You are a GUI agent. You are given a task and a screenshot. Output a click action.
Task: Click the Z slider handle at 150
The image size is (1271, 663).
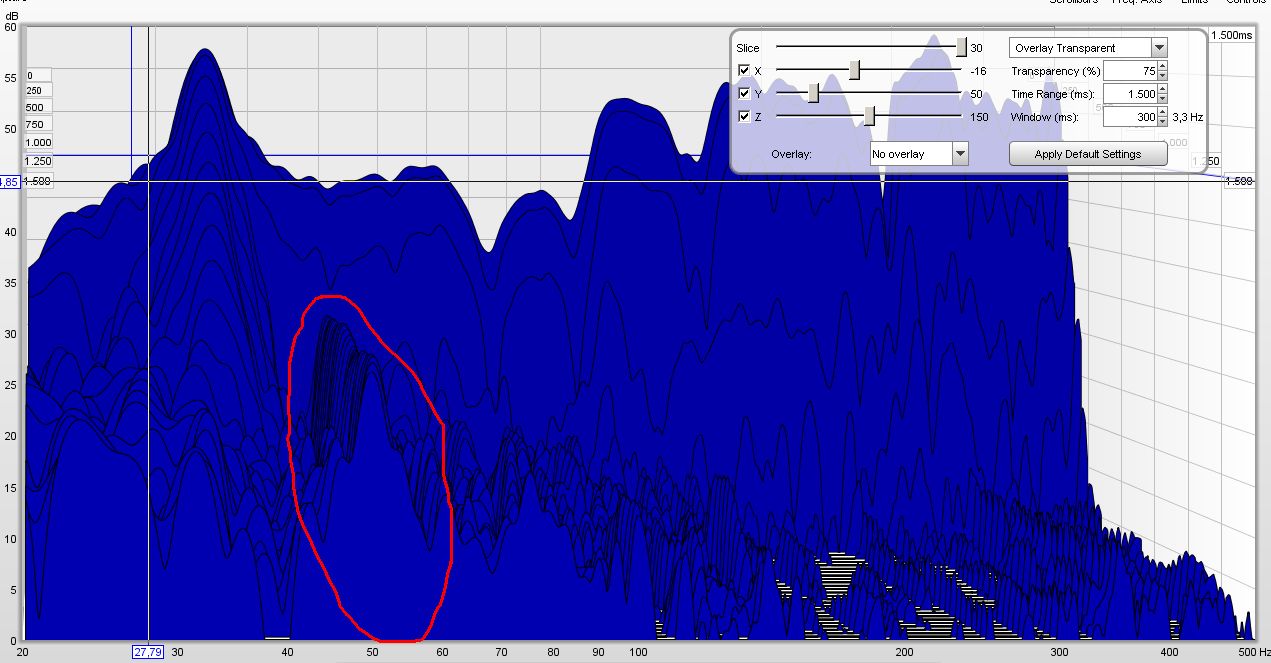[870, 116]
